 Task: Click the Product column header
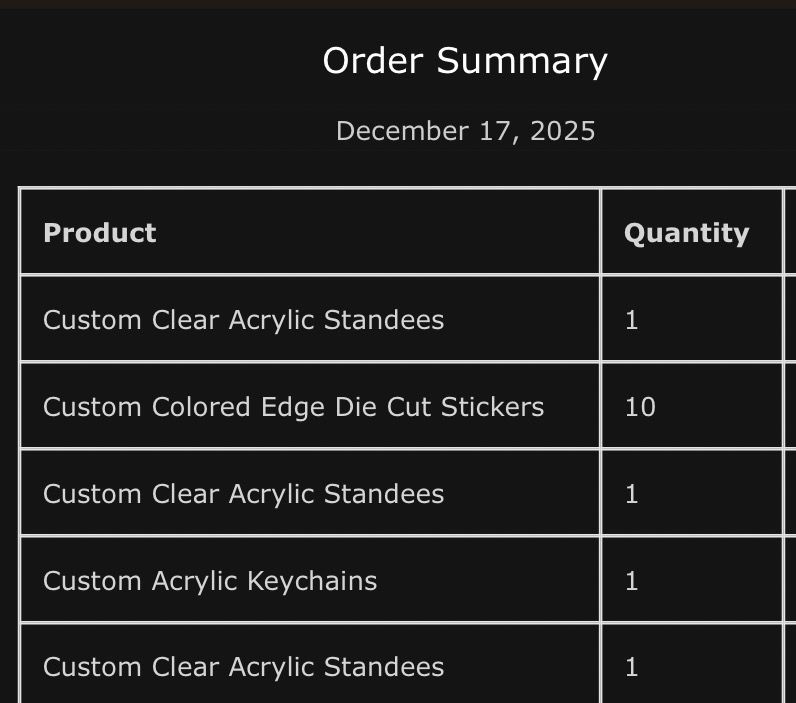point(100,233)
